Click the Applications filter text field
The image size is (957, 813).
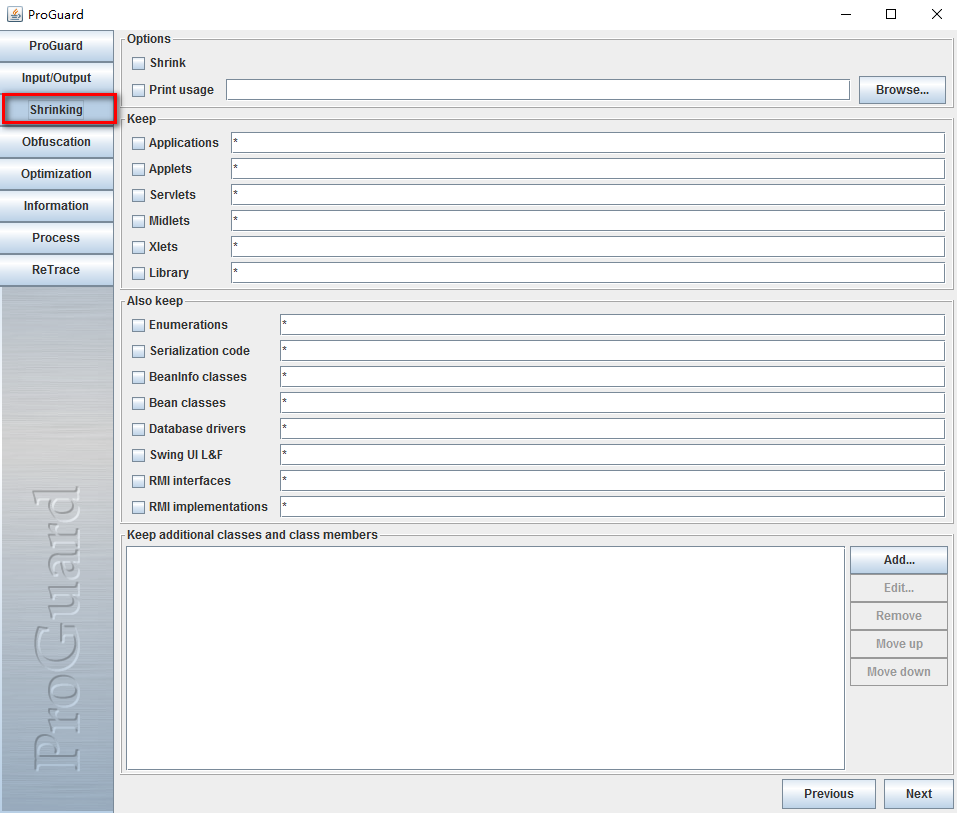click(x=588, y=143)
